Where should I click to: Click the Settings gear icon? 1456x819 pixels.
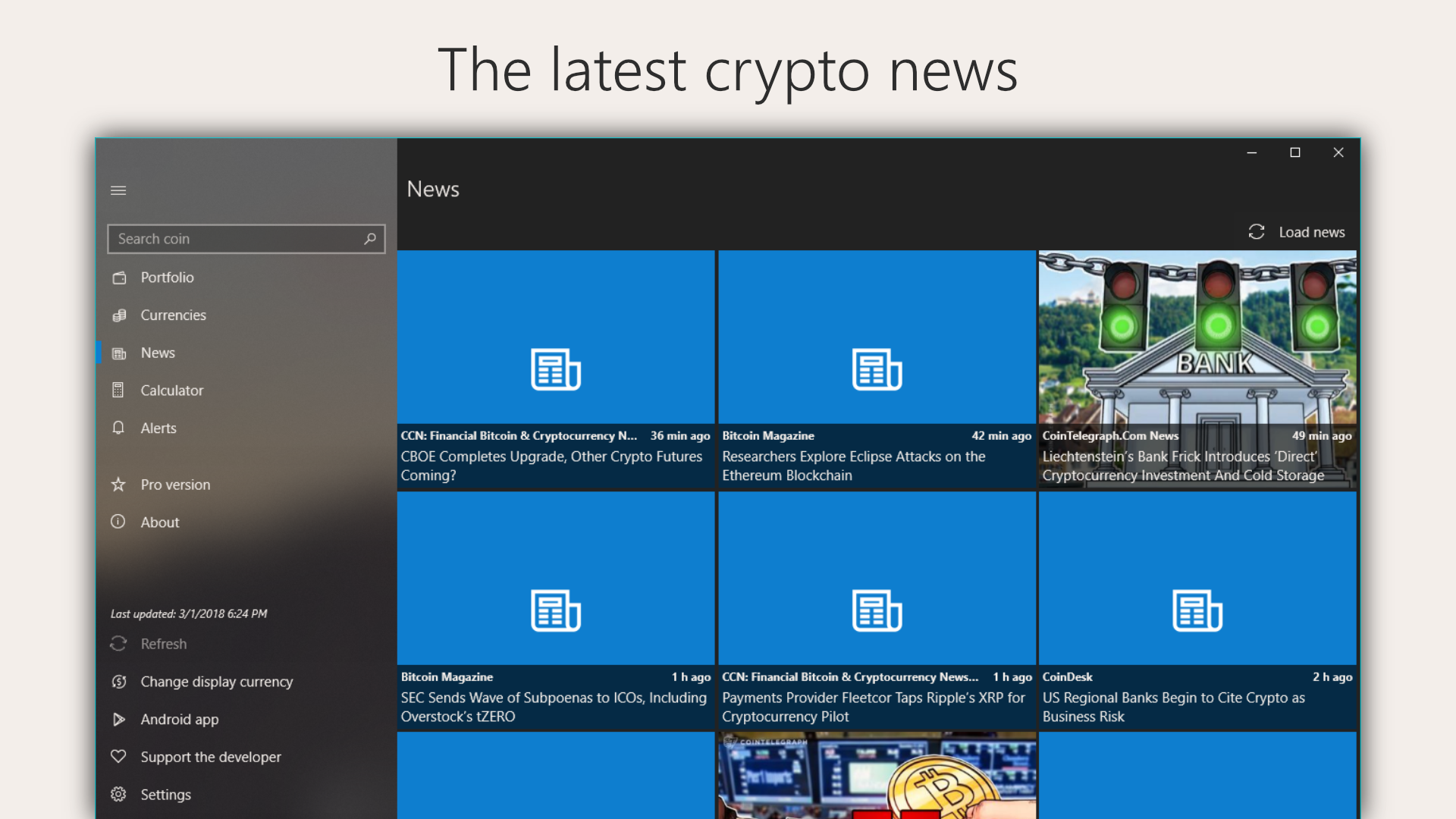click(x=118, y=794)
